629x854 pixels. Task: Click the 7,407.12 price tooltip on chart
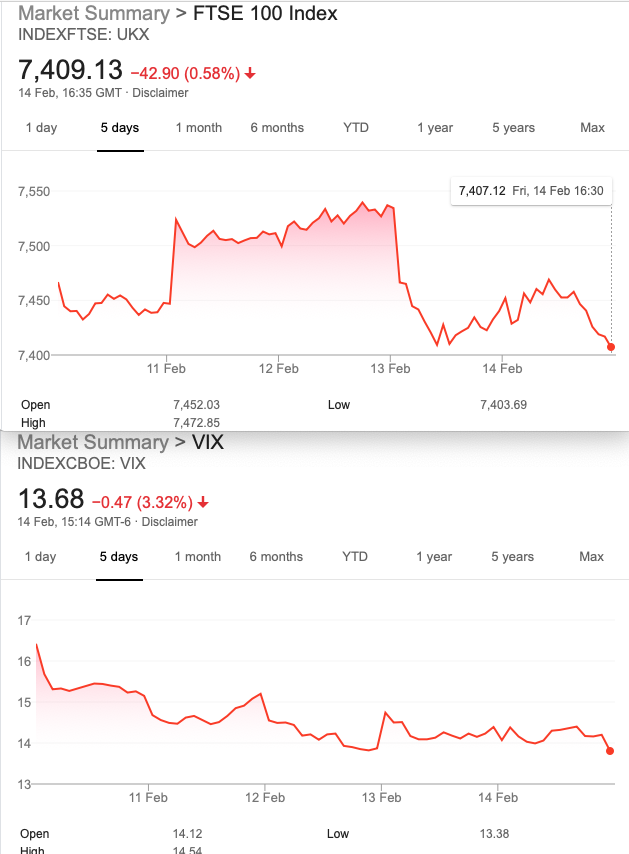[x=531, y=191]
